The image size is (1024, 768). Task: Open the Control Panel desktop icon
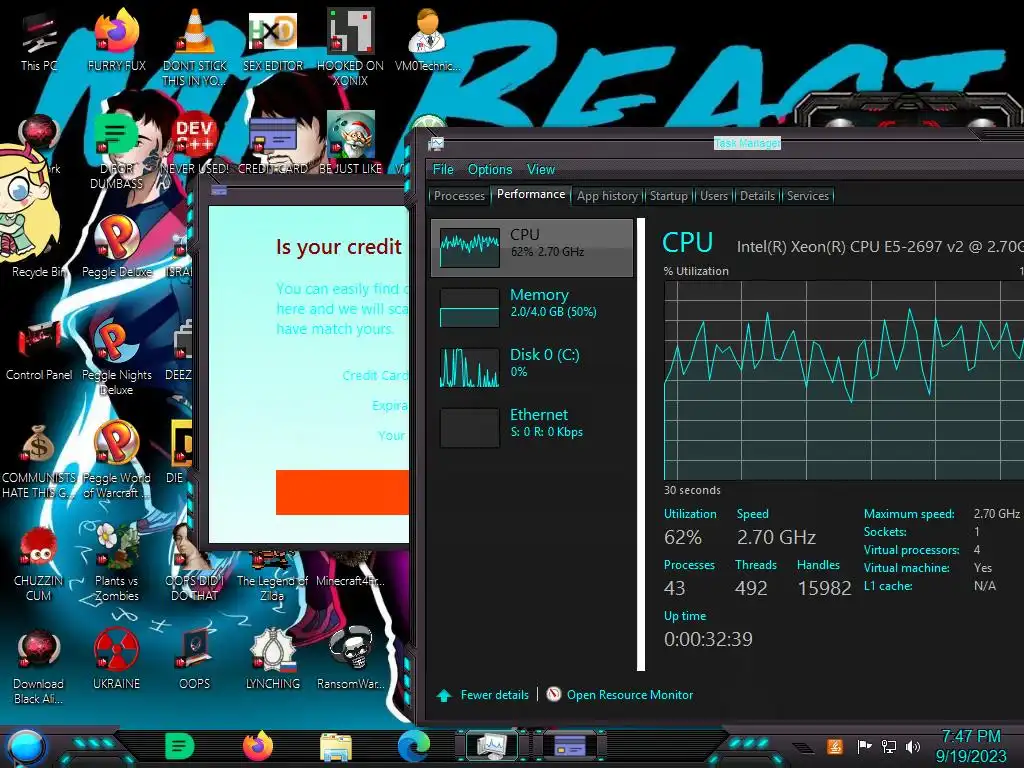pyautogui.click(x=39, y=350)
